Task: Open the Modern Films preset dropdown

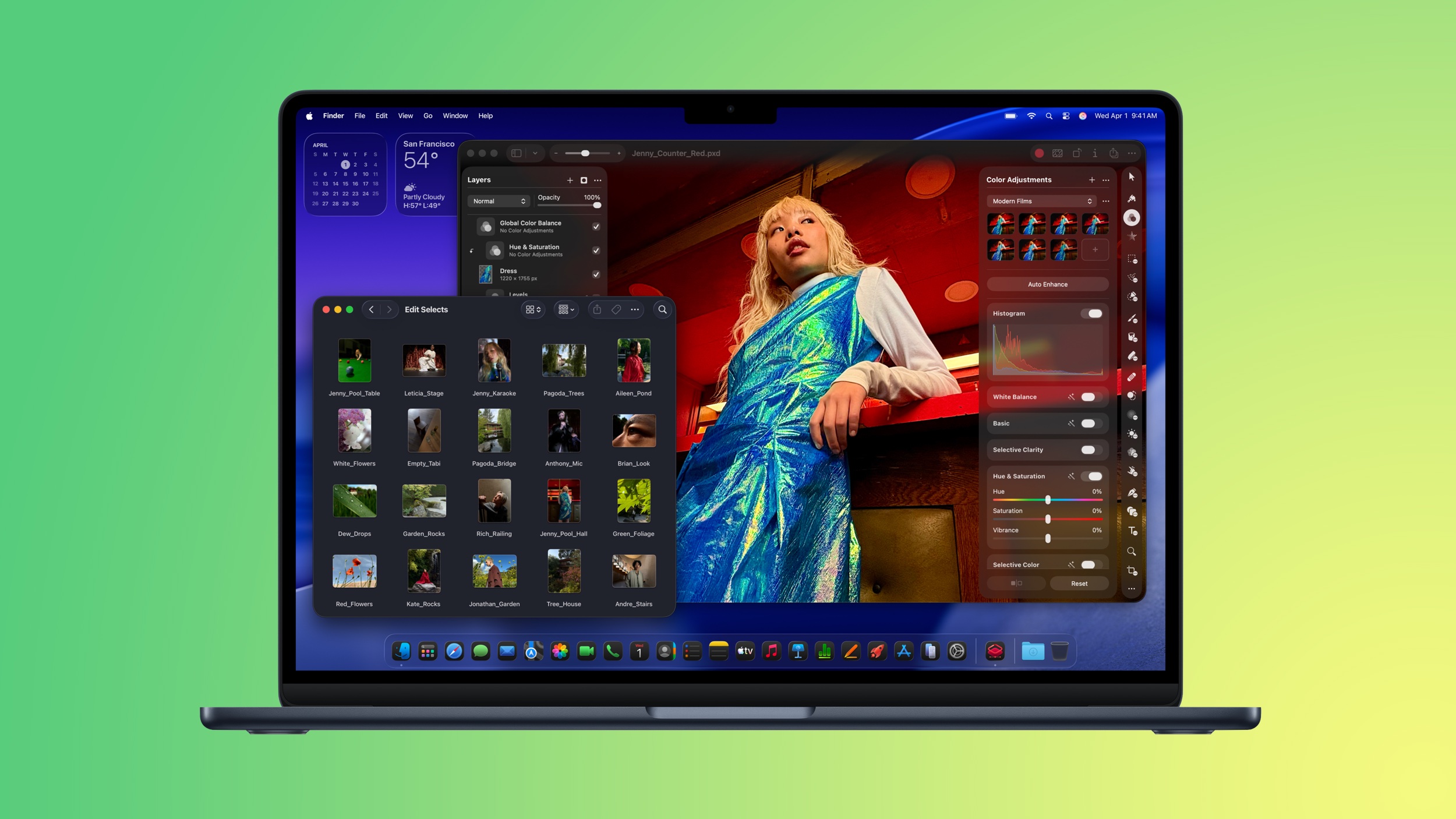Action: click(x=1041, y=201)
